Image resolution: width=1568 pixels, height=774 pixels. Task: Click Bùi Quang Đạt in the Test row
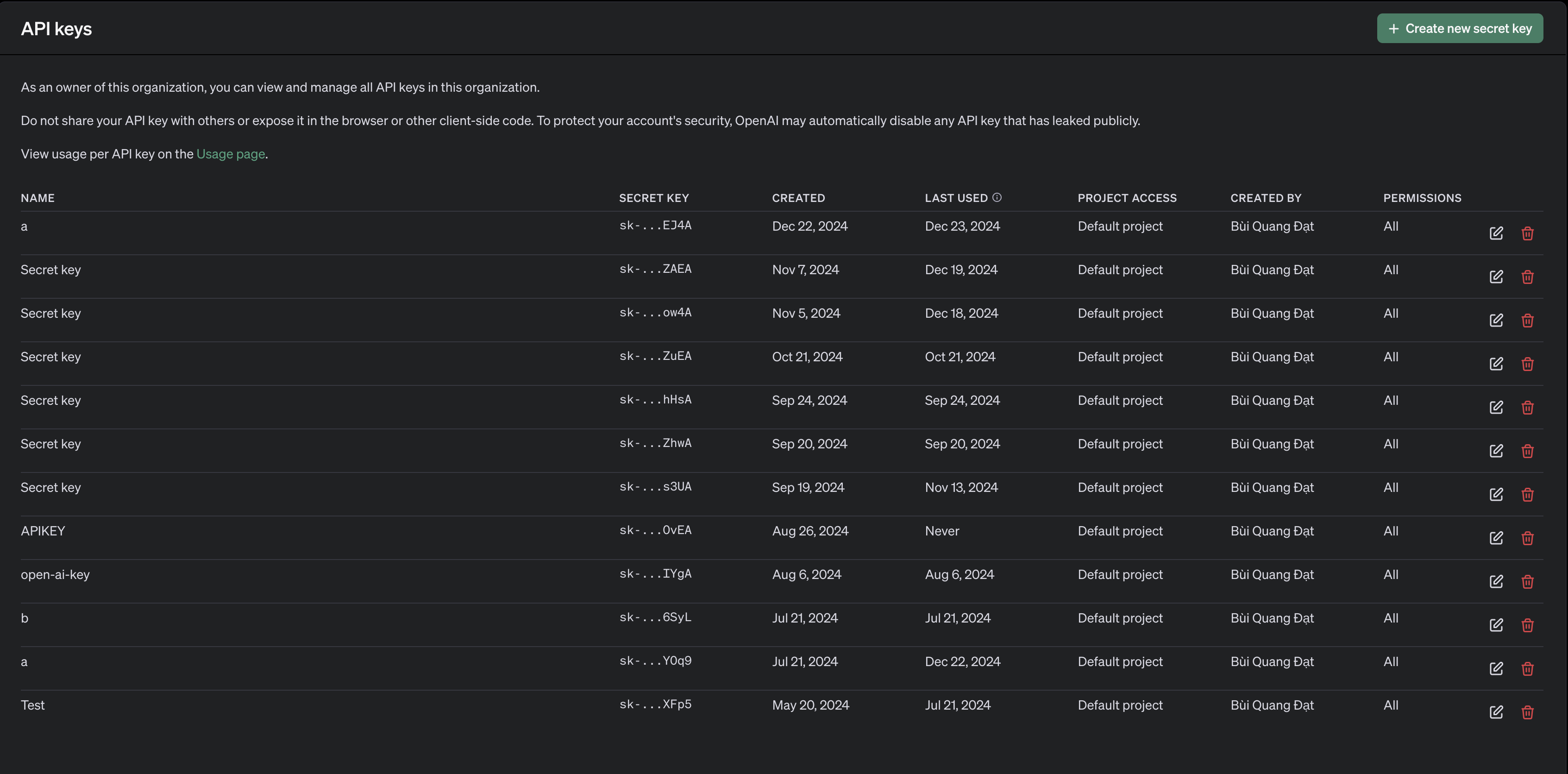(1272, 705)
